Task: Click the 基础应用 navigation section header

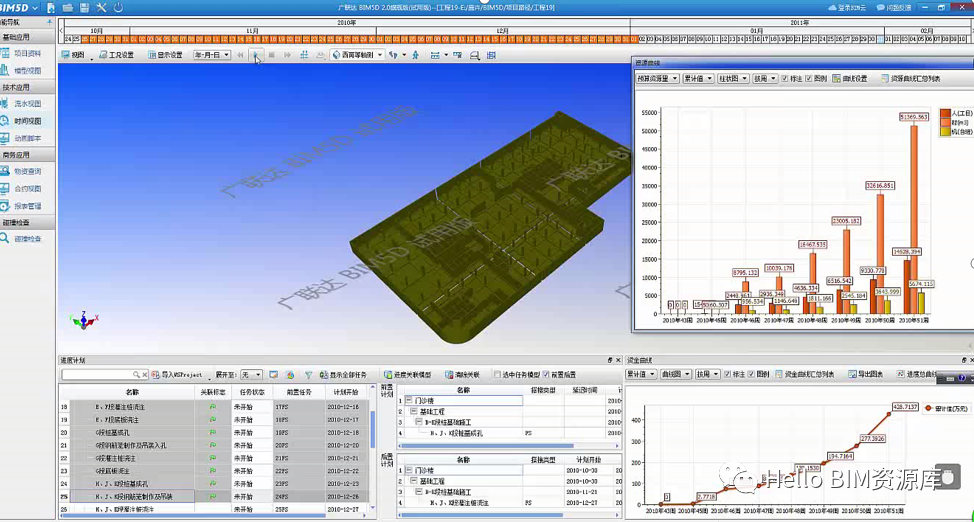Action: (28, 37)
